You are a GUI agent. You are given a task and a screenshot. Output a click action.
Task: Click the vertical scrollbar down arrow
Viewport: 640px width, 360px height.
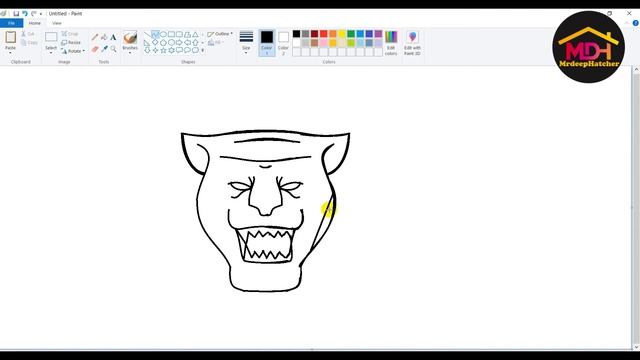point(636,347)
